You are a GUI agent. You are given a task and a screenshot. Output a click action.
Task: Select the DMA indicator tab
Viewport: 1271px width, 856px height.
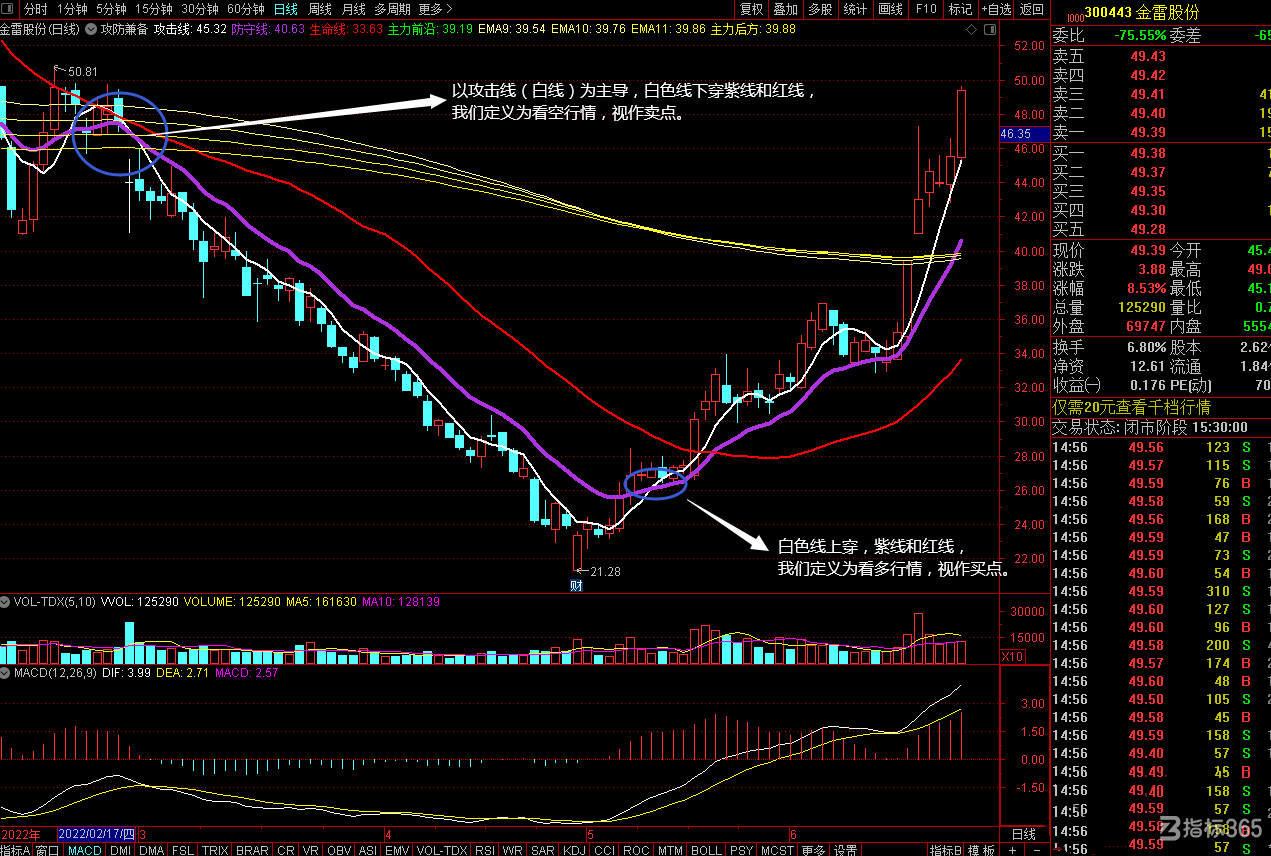point(152,850)
